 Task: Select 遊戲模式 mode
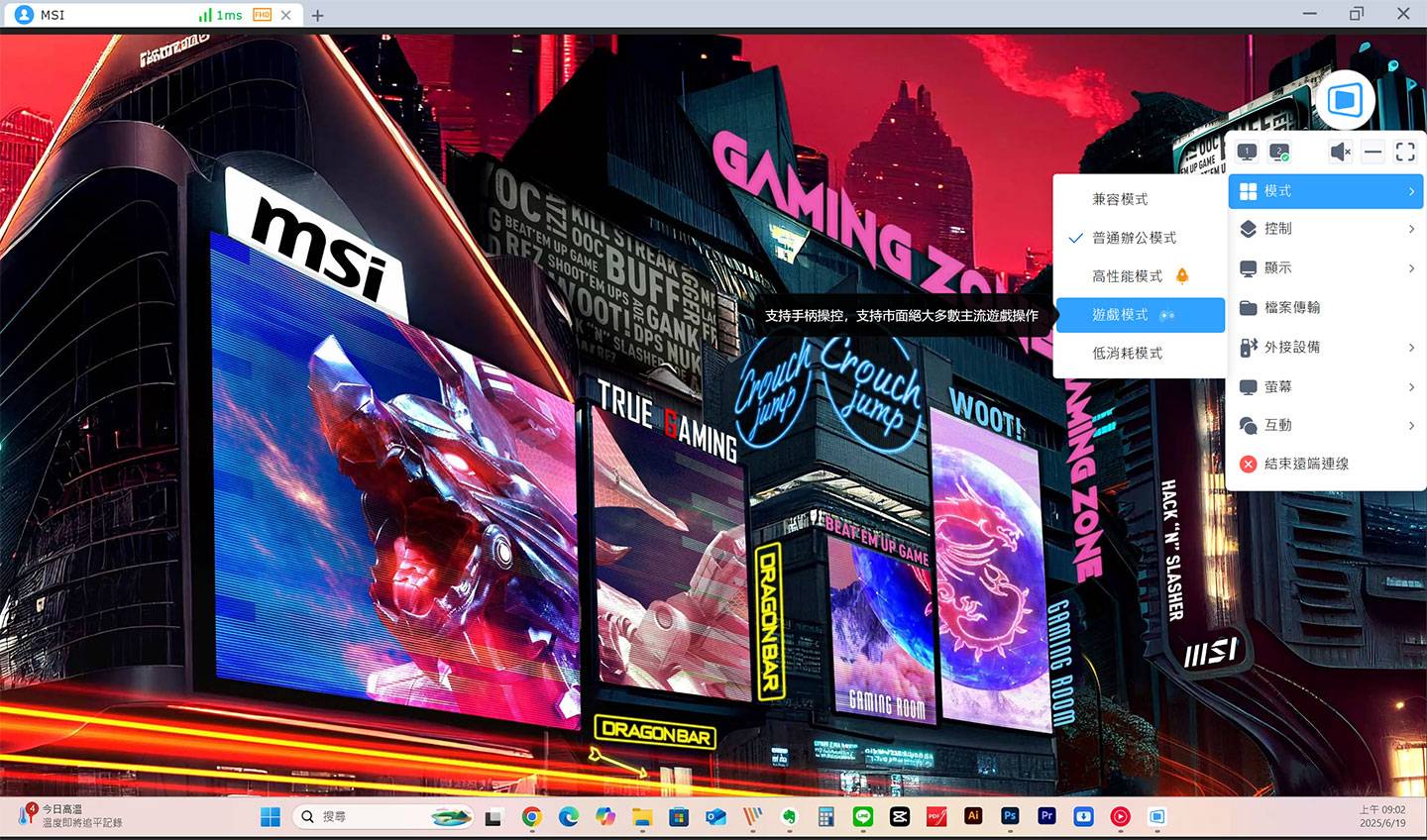click(1141, 315)
